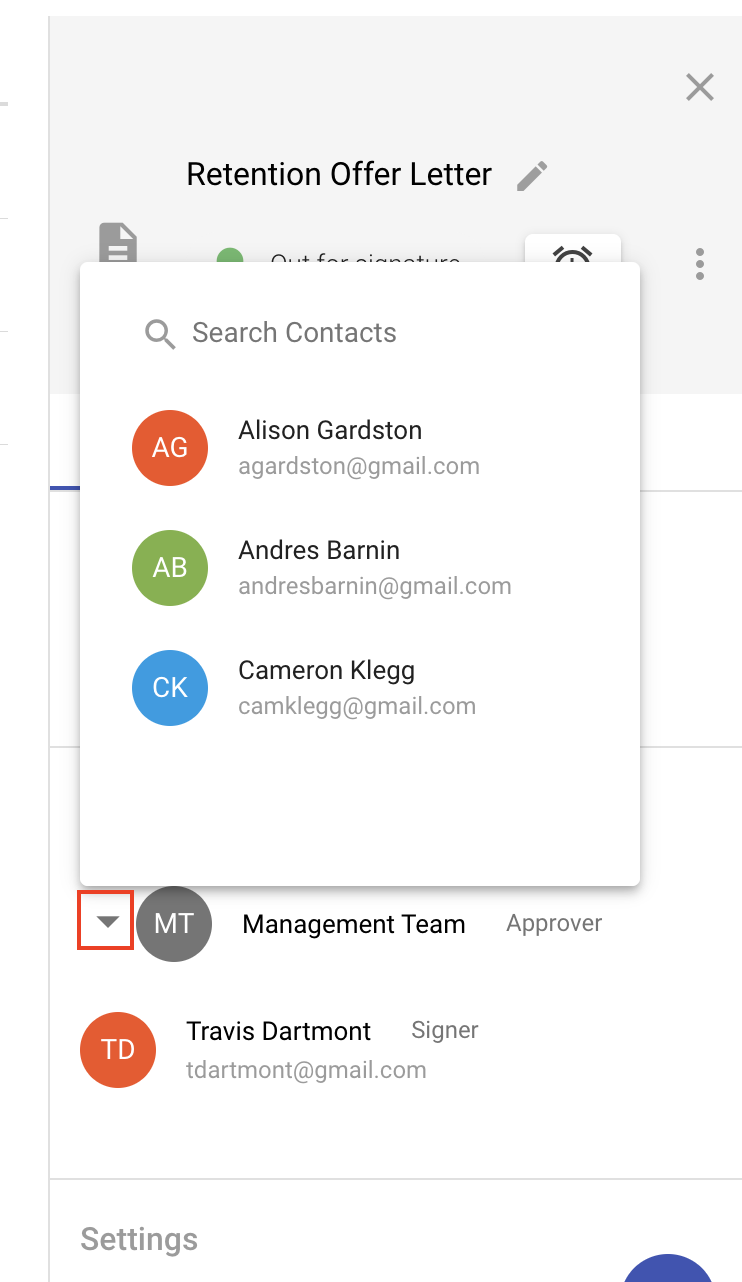Image resolution: width=742 pixels, height=1282 pixels.
Task: Click the Approver role label
Action: coord(554,923)
